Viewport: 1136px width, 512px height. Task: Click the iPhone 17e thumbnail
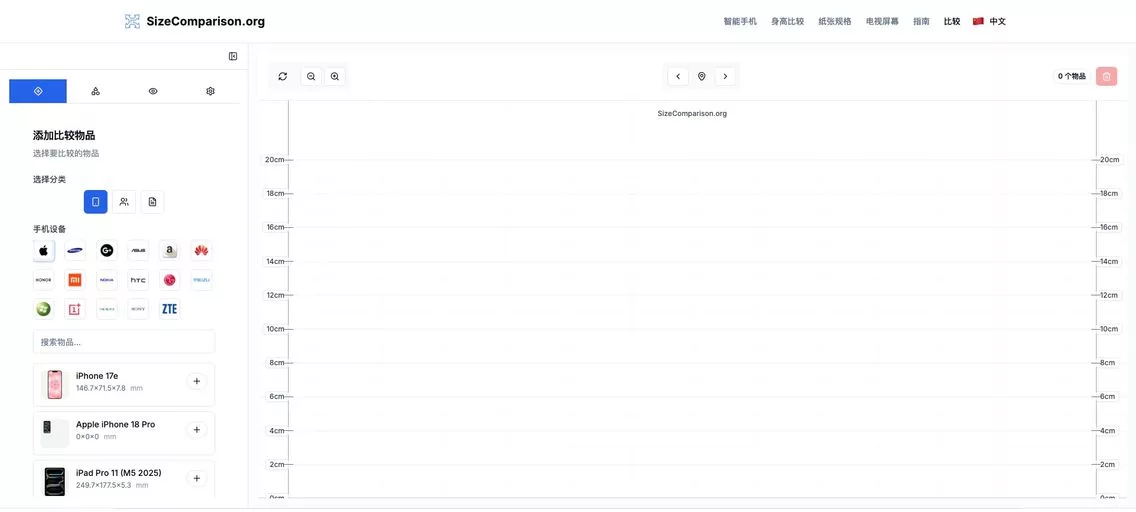[54, 385]
